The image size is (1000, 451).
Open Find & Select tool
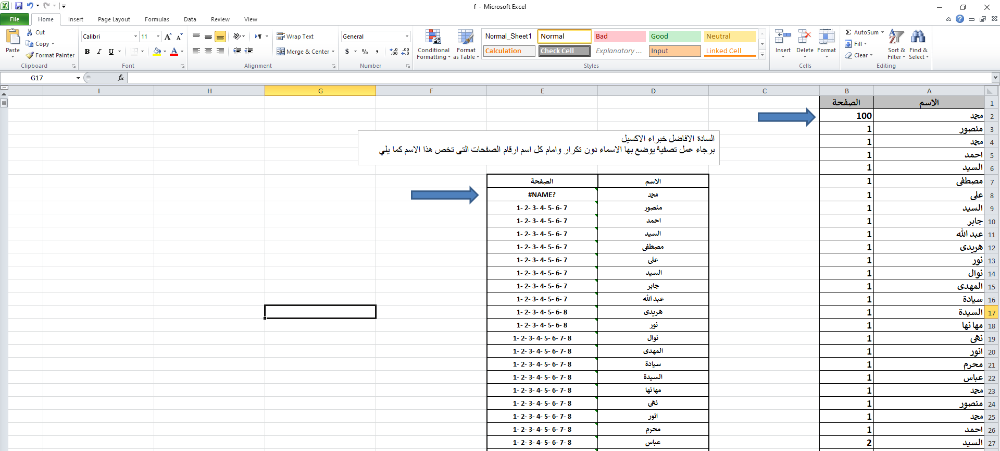point(918,43)
